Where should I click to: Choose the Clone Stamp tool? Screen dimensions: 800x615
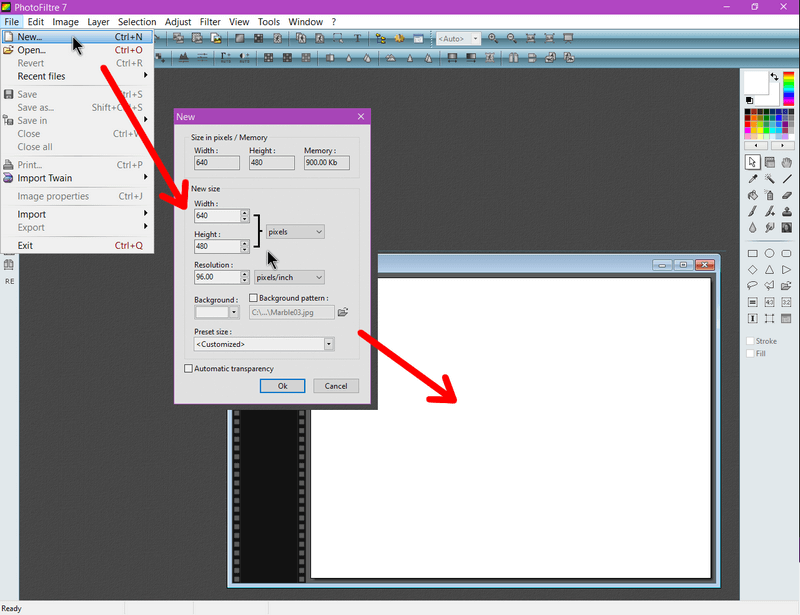pyautogui.click(x=787, y=211)
